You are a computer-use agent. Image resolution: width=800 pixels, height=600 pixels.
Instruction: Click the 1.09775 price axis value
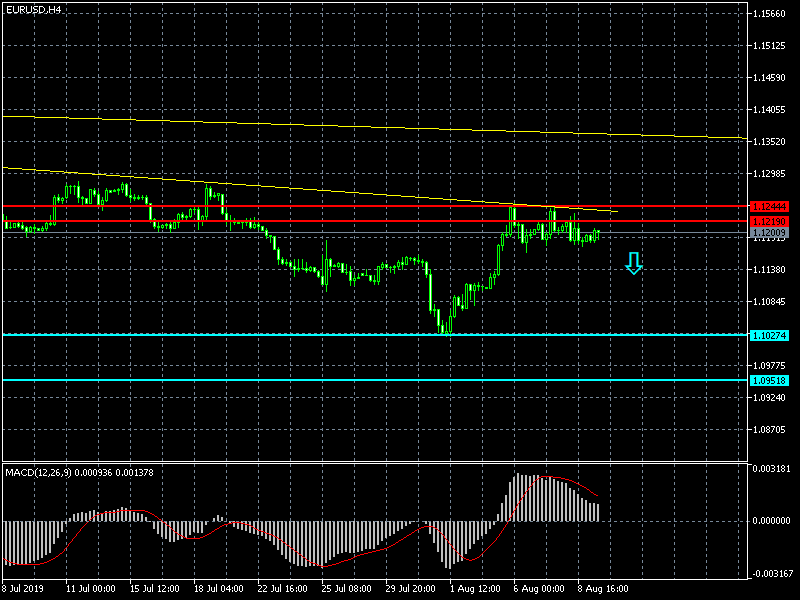tap(769, 366)
